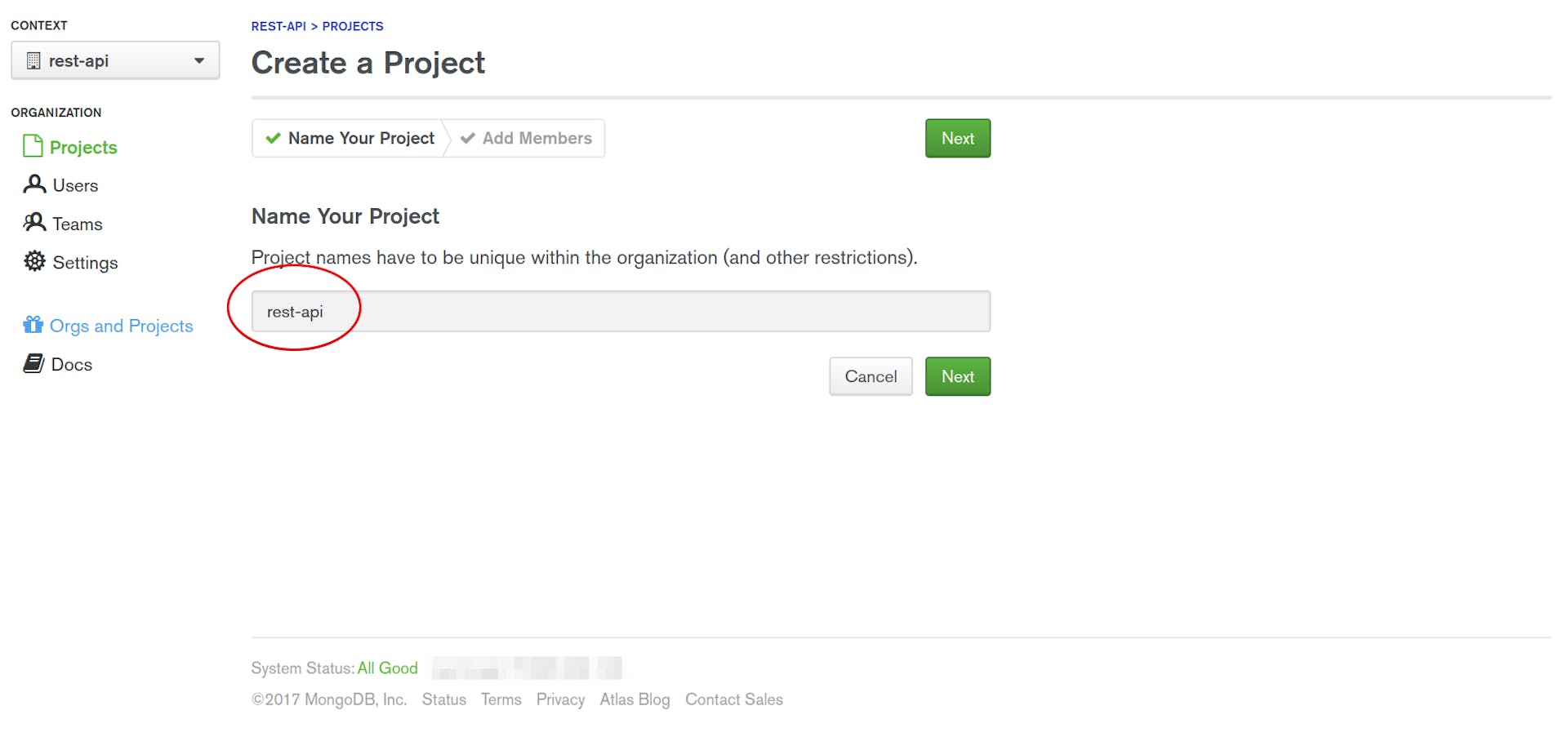
Task: Expand the rest-api context dropdown
Action: [x=198, y=60]
